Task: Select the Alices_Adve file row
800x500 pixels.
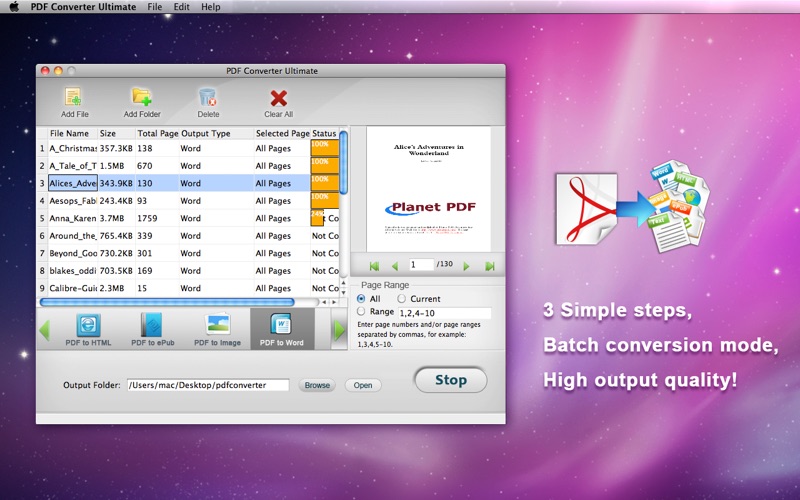Action: [x=188, y=183]
